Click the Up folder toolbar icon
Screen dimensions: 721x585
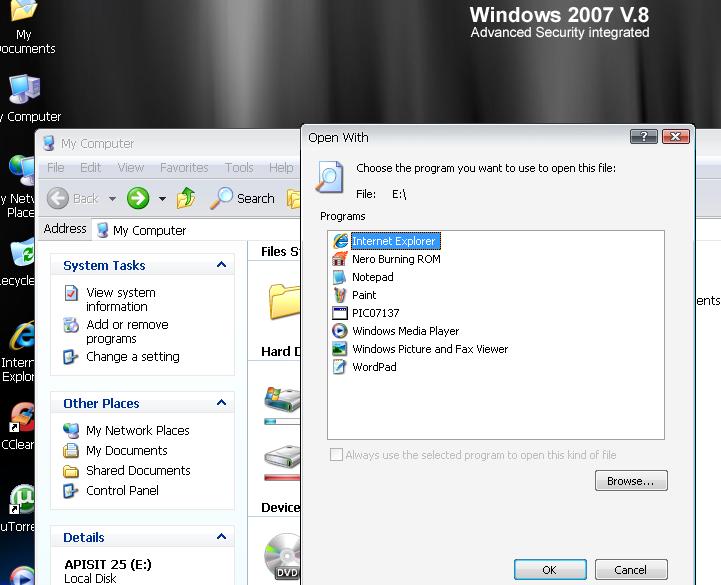click(186, 198)
